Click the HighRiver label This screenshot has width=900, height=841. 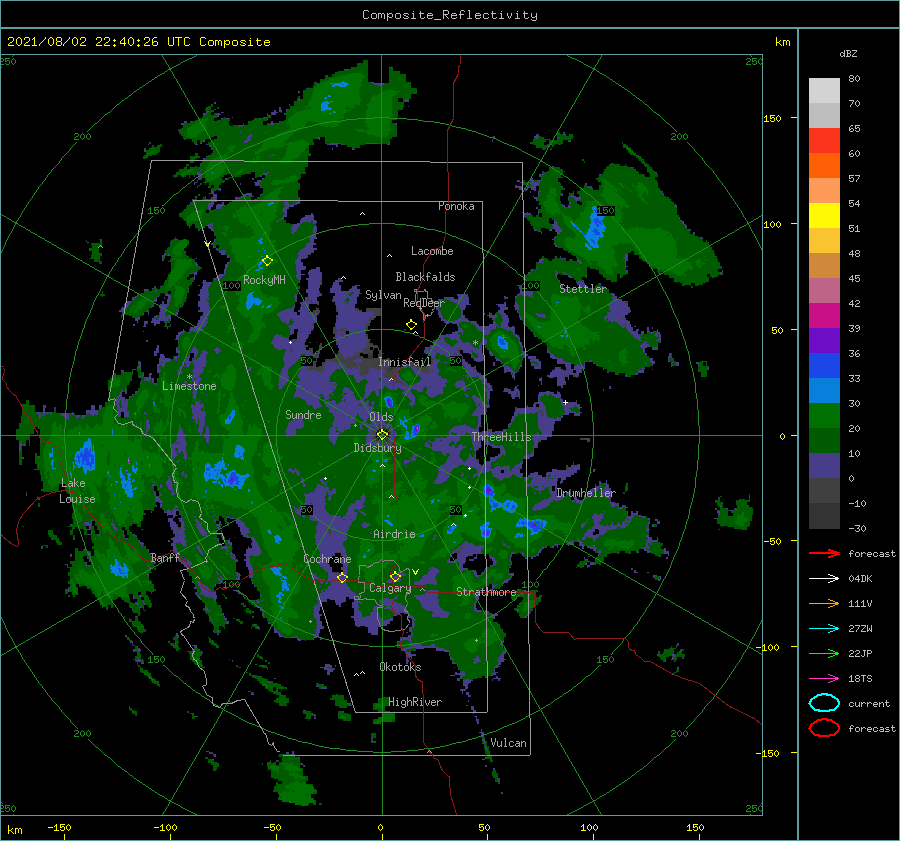coord(415,702)
